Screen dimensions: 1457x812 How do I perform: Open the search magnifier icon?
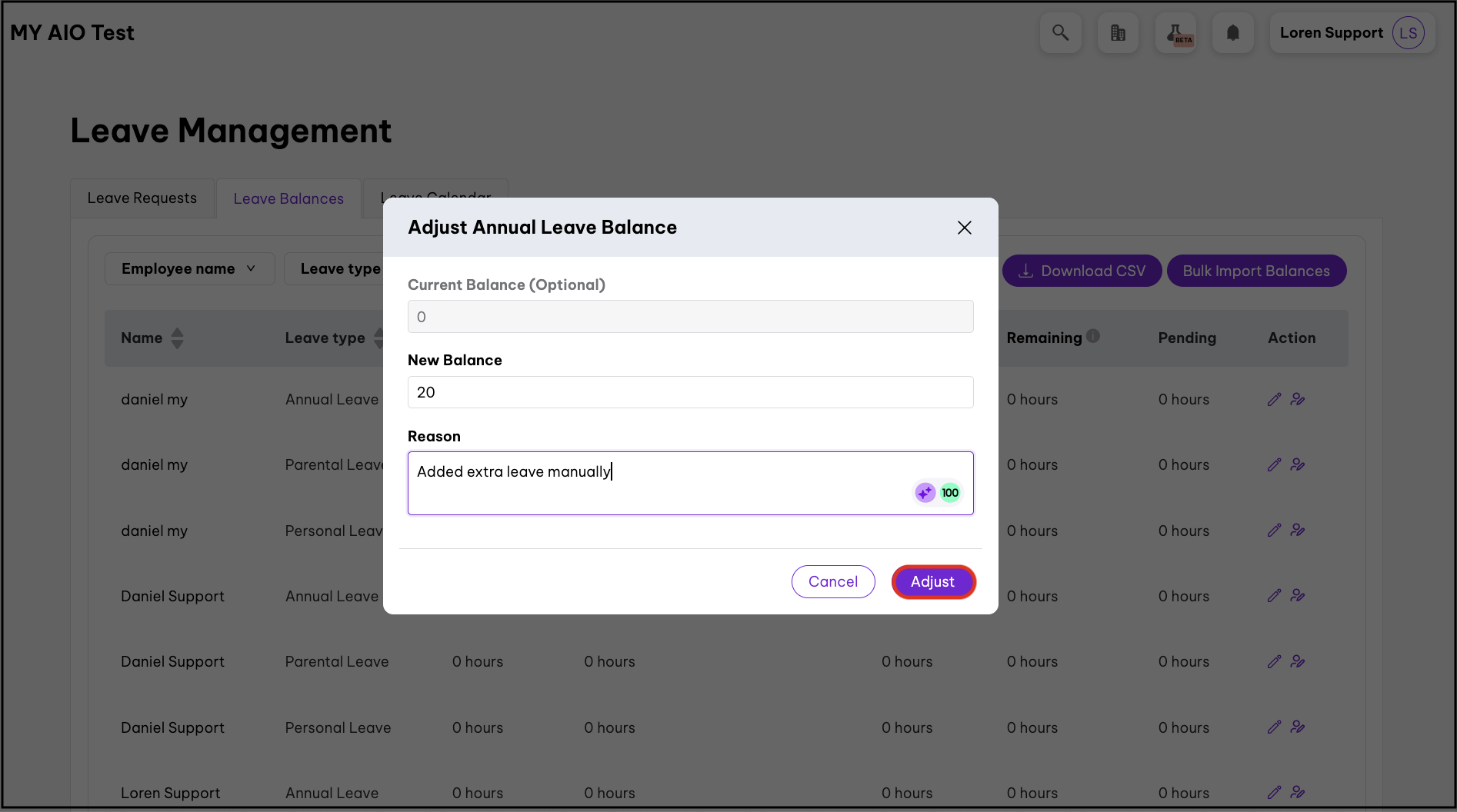tap(1061, 32)
